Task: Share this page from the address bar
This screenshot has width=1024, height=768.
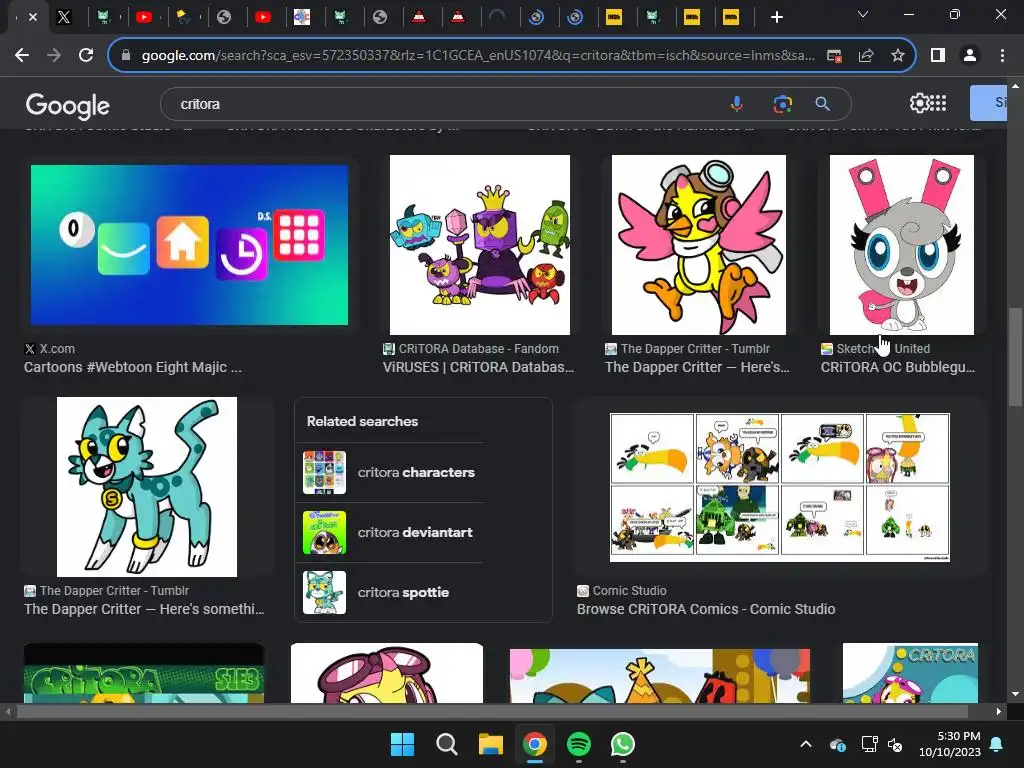Action: pos(866,56)
